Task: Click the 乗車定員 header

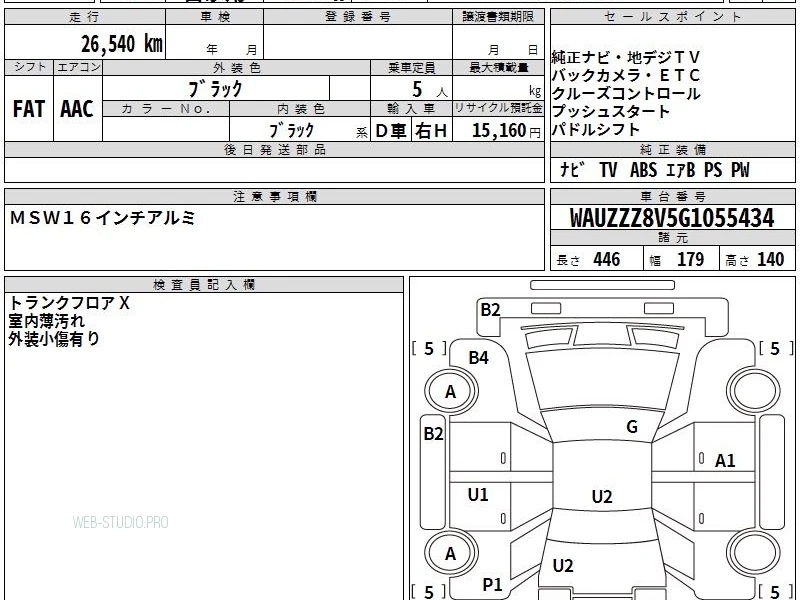Action: point(411,68)
